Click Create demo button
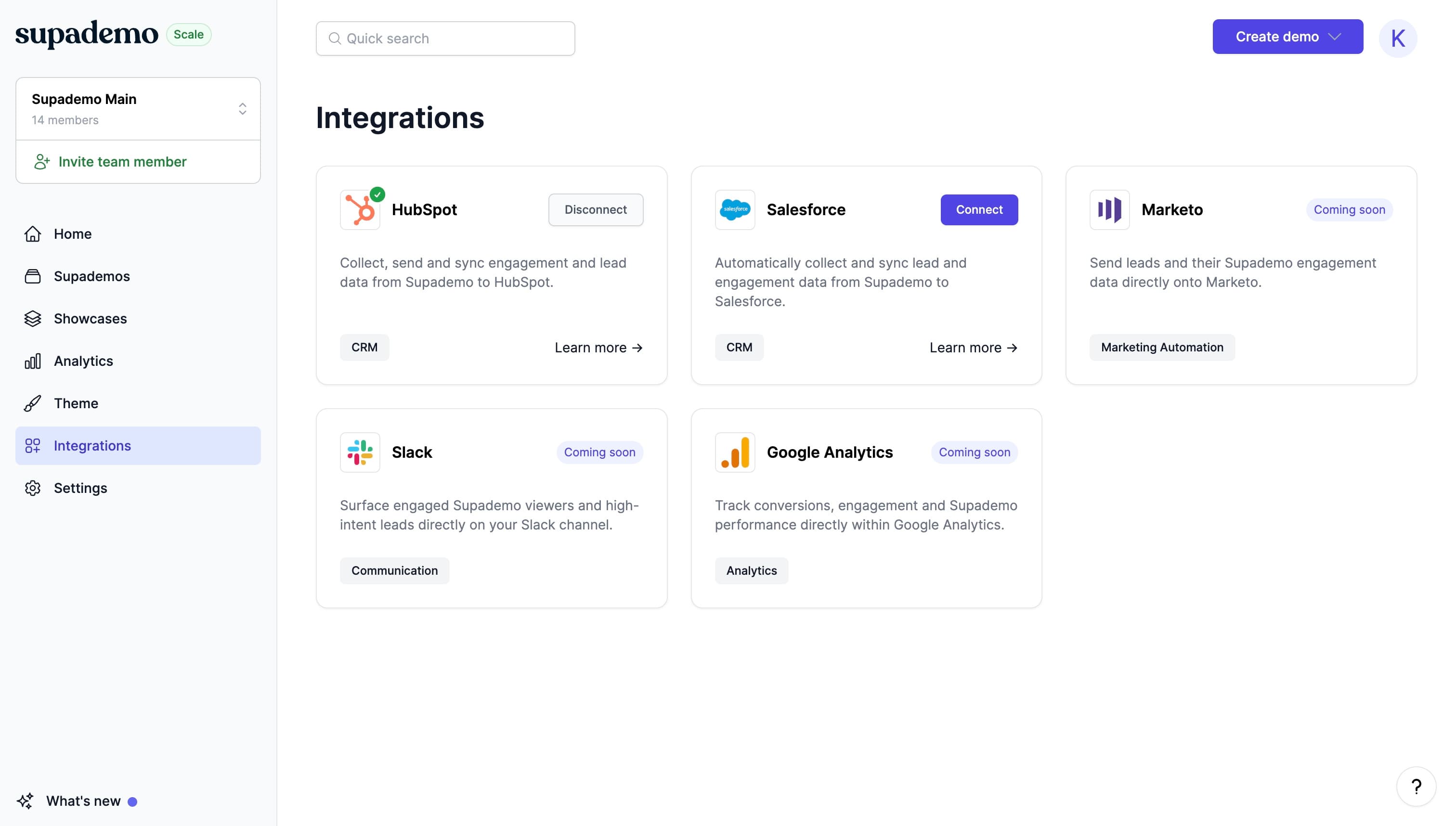Image resolution: width=1456 pixels, height=826 pixels. [1287, 37]
